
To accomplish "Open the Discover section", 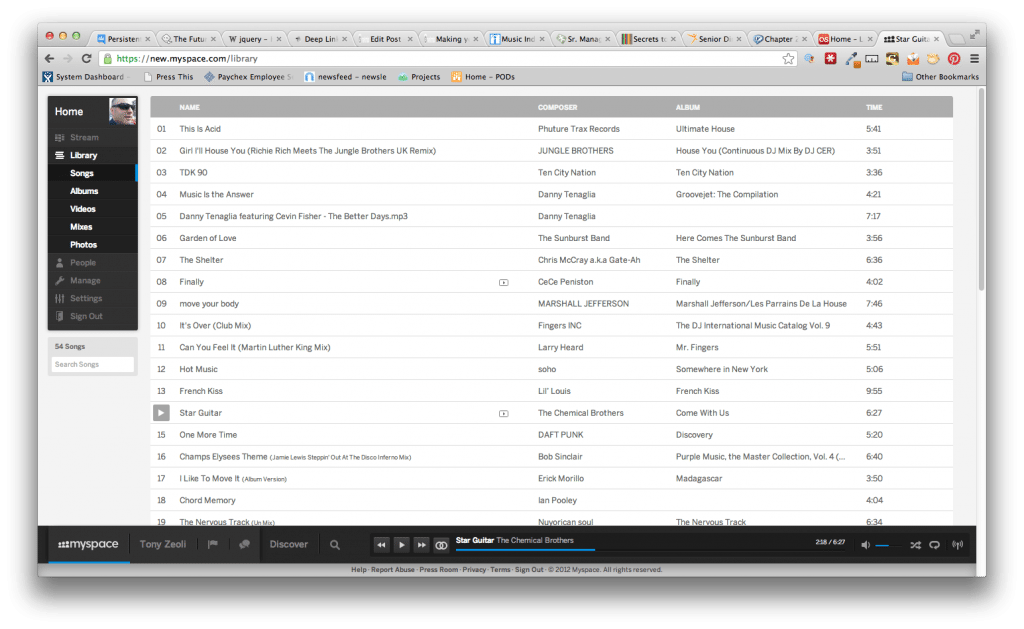I will [x=289, y=544].
